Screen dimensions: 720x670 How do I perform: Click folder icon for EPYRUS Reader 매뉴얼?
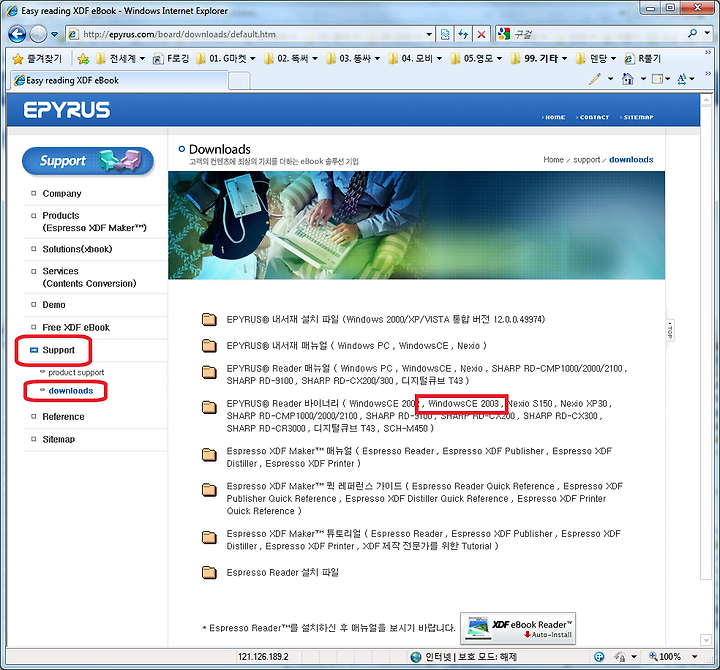(x=209, y=372)
